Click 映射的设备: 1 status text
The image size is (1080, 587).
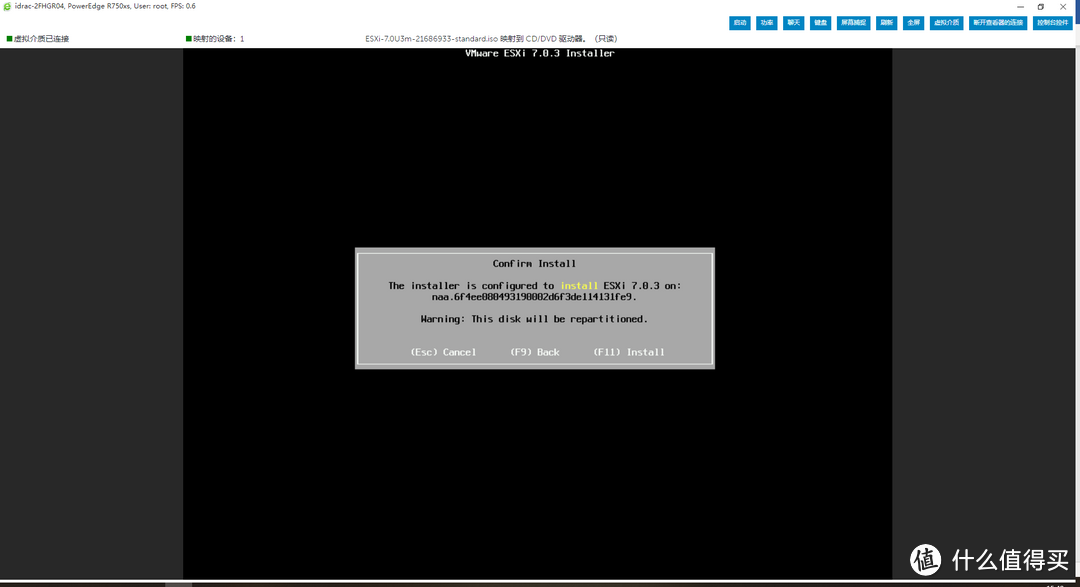pos(215,39)
